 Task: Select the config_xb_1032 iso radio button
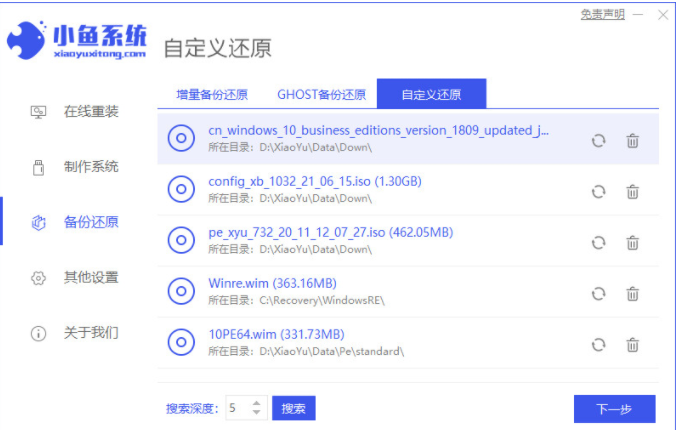(x=181, y=189)
